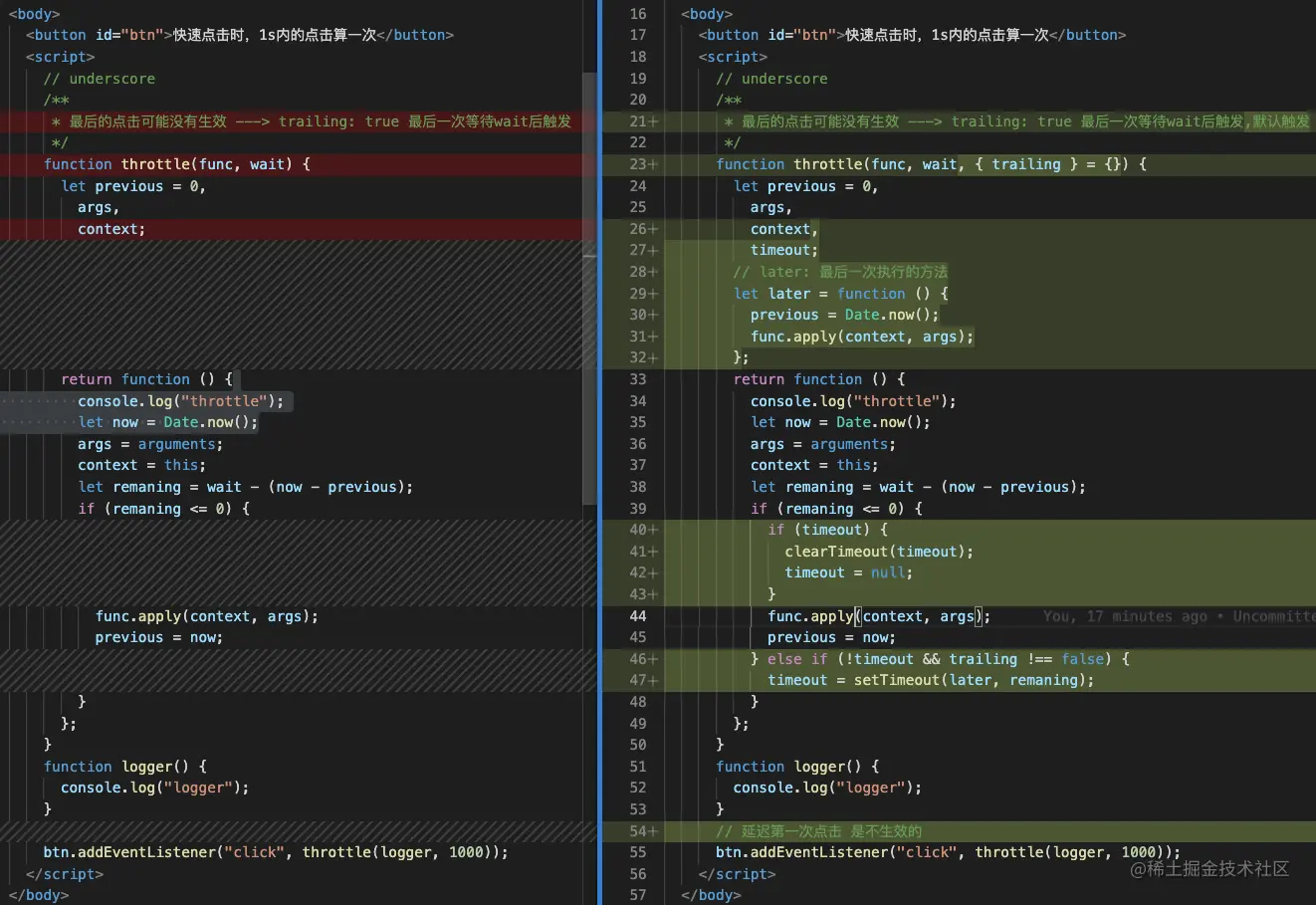Click the "// later: 最后一次执行的方法" comment

coord(840,272)
